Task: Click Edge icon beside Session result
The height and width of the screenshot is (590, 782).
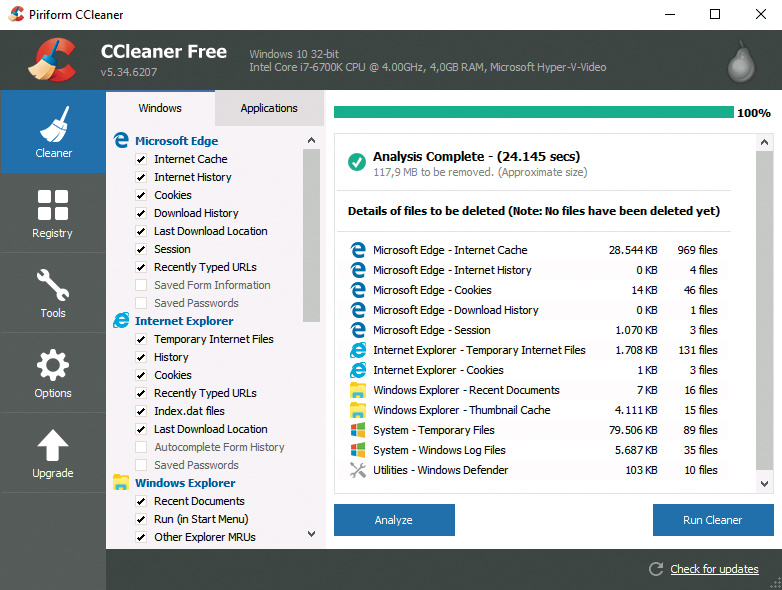Action: 358,330
